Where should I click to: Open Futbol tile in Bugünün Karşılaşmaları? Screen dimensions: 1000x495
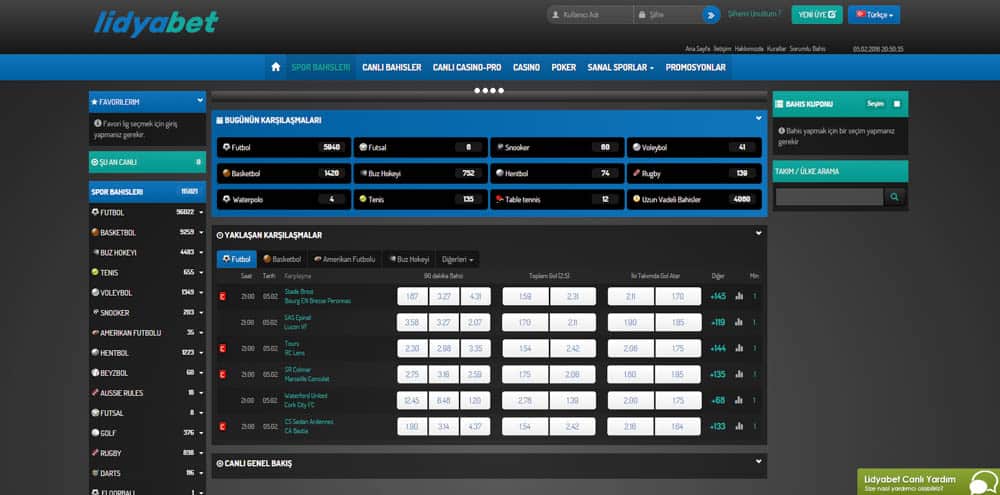click(284, 147)
